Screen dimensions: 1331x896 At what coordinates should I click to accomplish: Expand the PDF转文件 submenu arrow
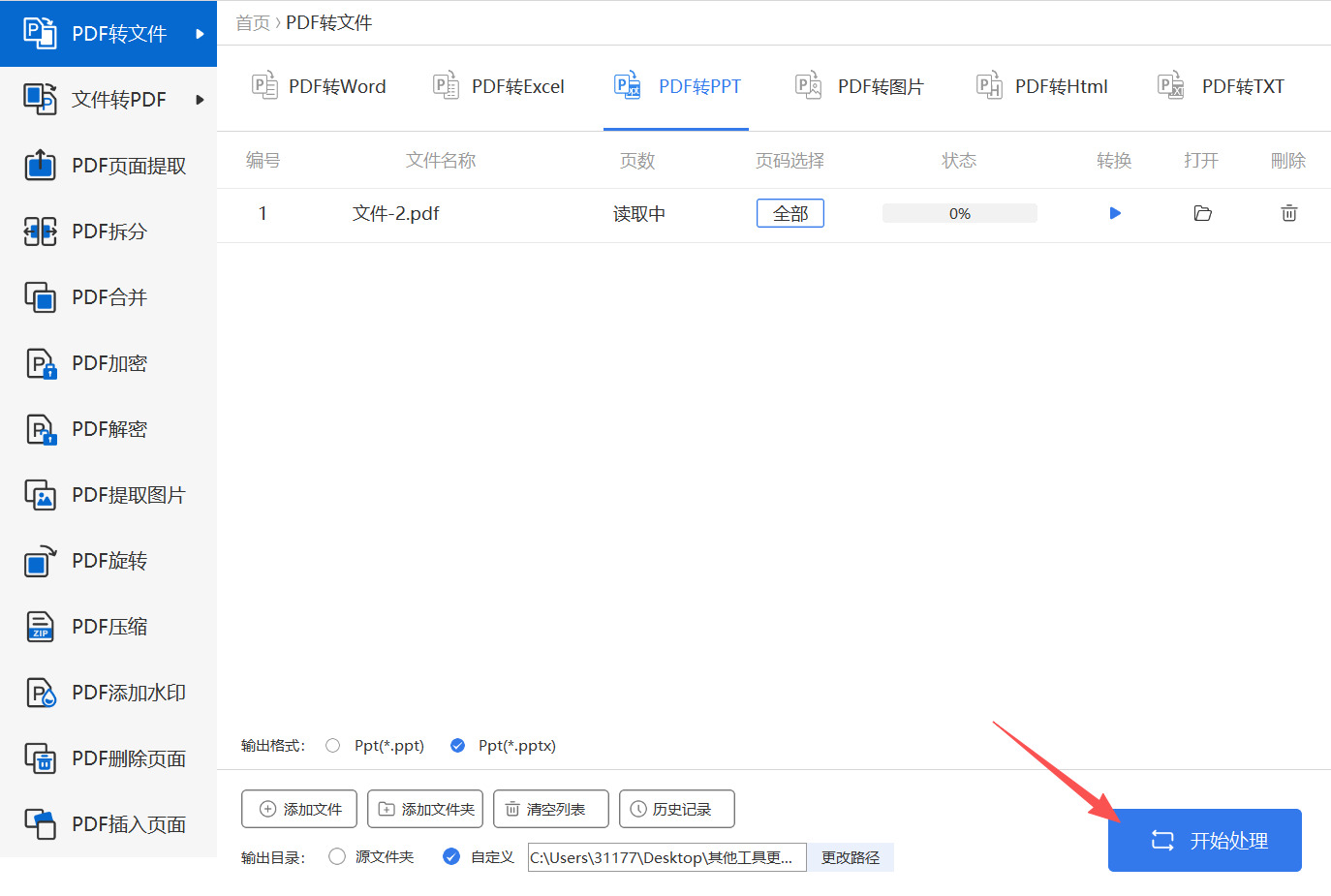[x=200, y=34]
